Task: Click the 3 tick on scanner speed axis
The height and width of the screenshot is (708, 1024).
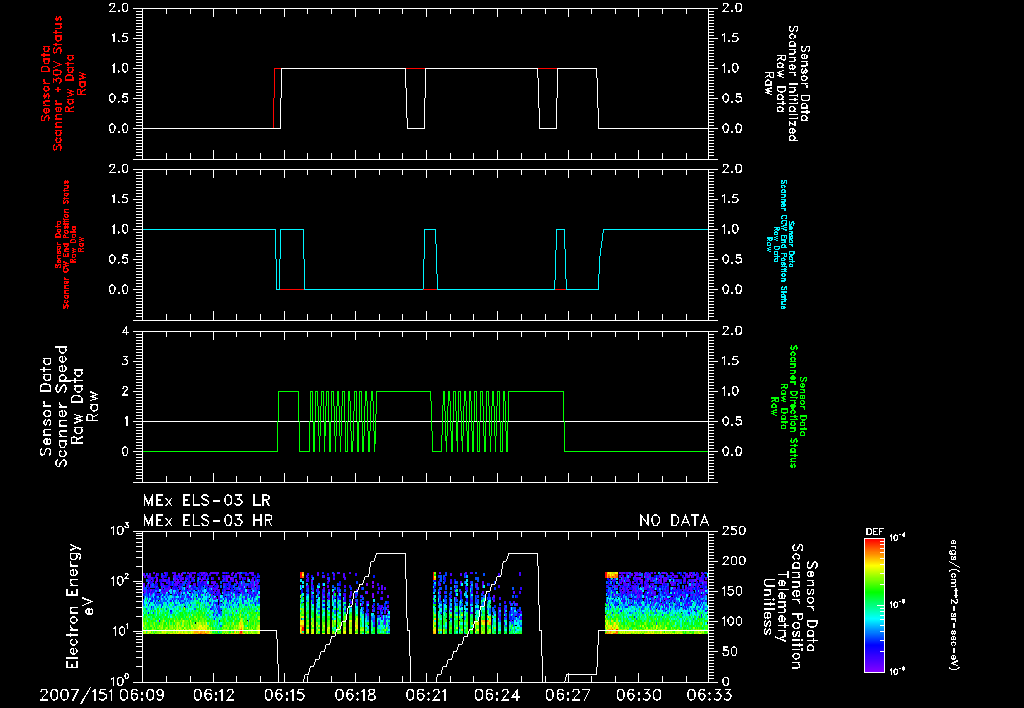Action: pyautogui.click(x=125, y=361)
